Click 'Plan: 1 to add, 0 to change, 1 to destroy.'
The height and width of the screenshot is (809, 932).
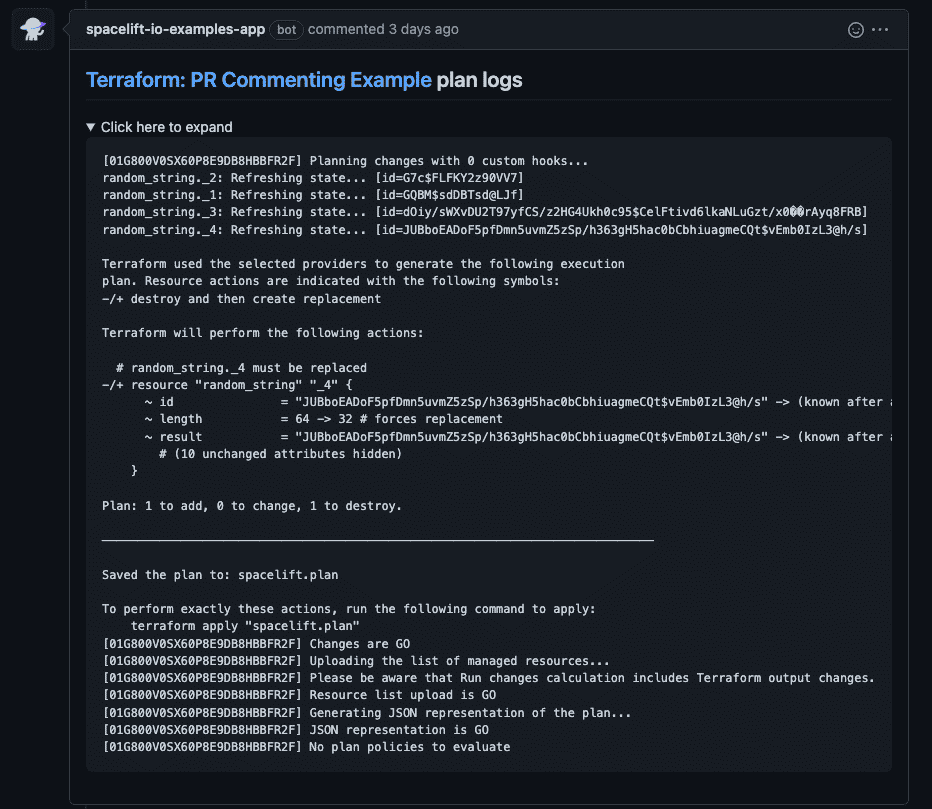(x=252, y=506)
